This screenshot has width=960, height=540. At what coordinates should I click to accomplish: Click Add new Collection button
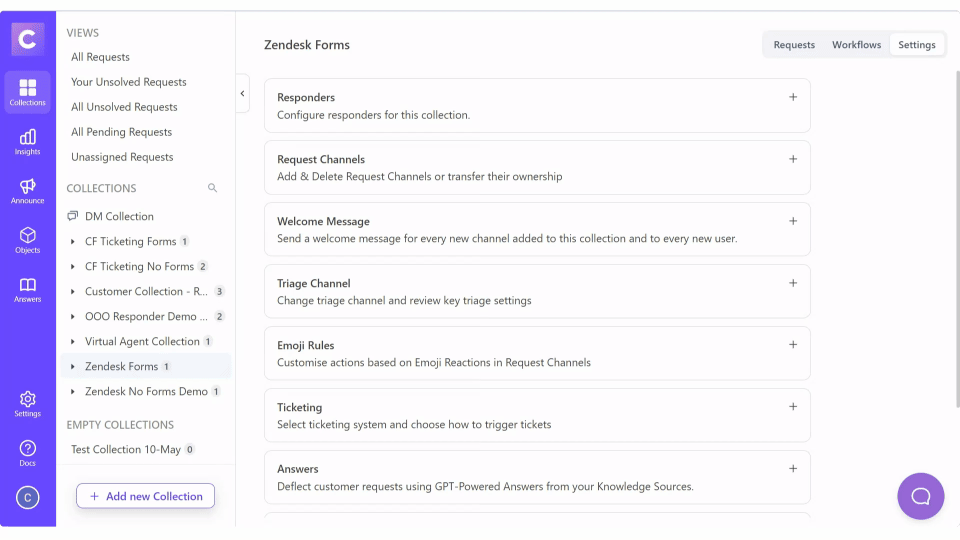(x=145, y=496)
